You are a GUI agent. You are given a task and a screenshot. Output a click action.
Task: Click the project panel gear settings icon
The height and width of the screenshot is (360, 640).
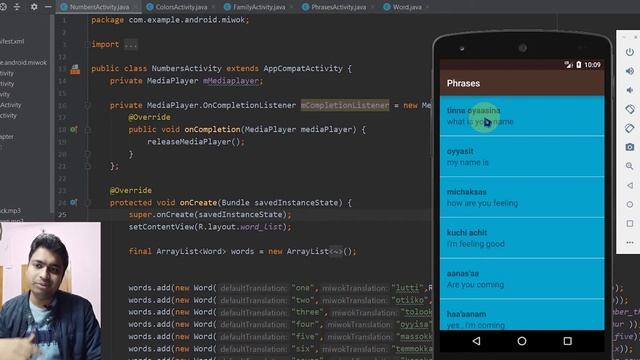click(x=34, y=7)
